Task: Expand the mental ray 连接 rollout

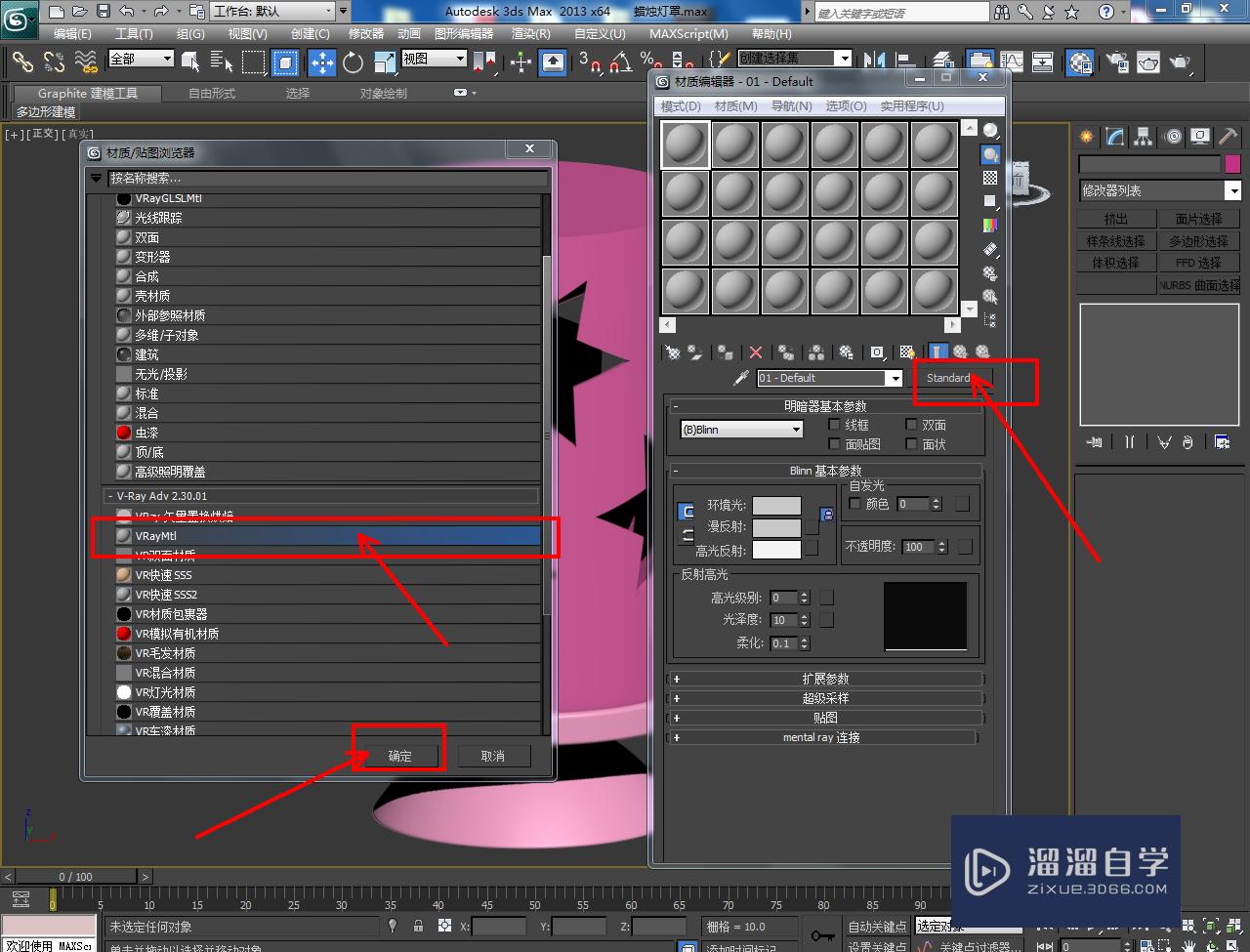Action: coord(821,737)
